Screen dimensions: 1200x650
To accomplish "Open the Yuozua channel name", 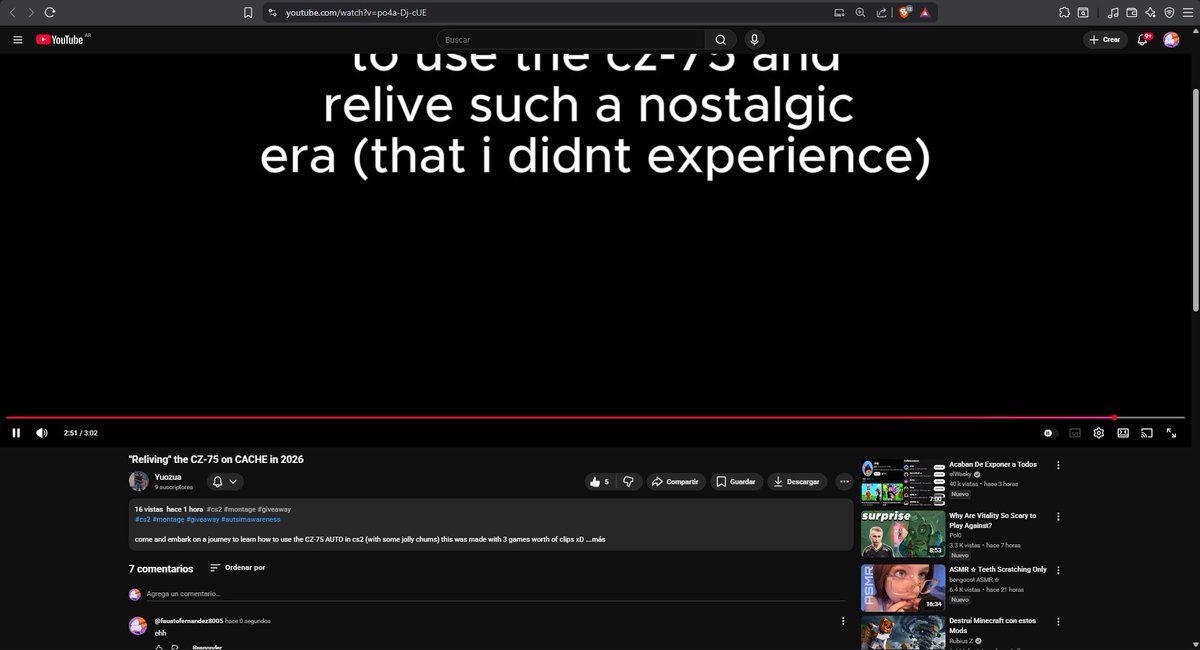I will click(168, 477).
